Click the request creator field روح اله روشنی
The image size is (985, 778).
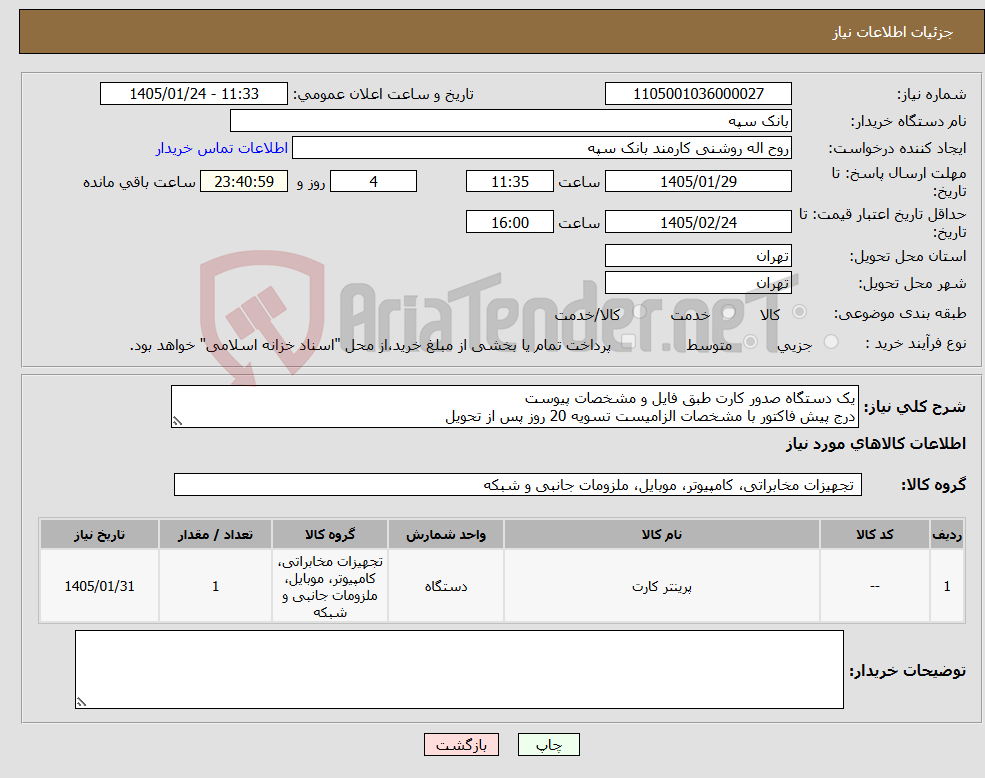coord(541,148)
